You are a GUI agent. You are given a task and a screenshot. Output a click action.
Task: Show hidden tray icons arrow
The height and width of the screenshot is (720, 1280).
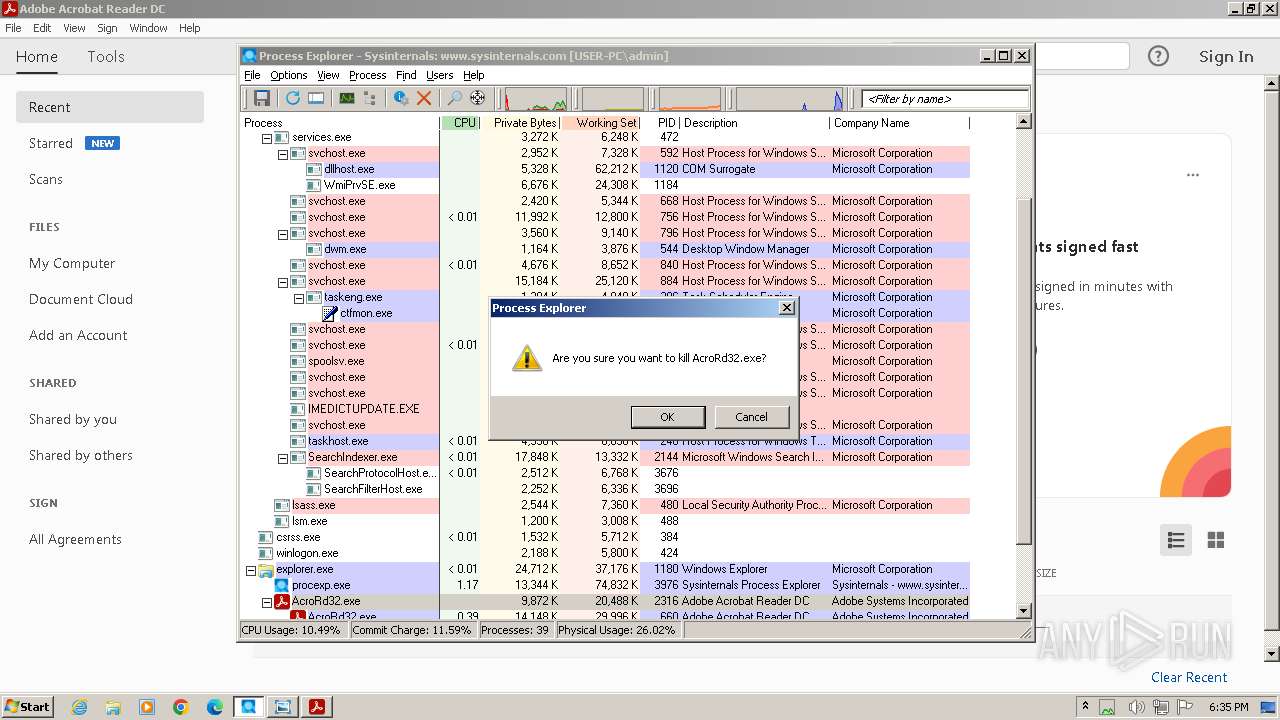[x=1085, y=707]
